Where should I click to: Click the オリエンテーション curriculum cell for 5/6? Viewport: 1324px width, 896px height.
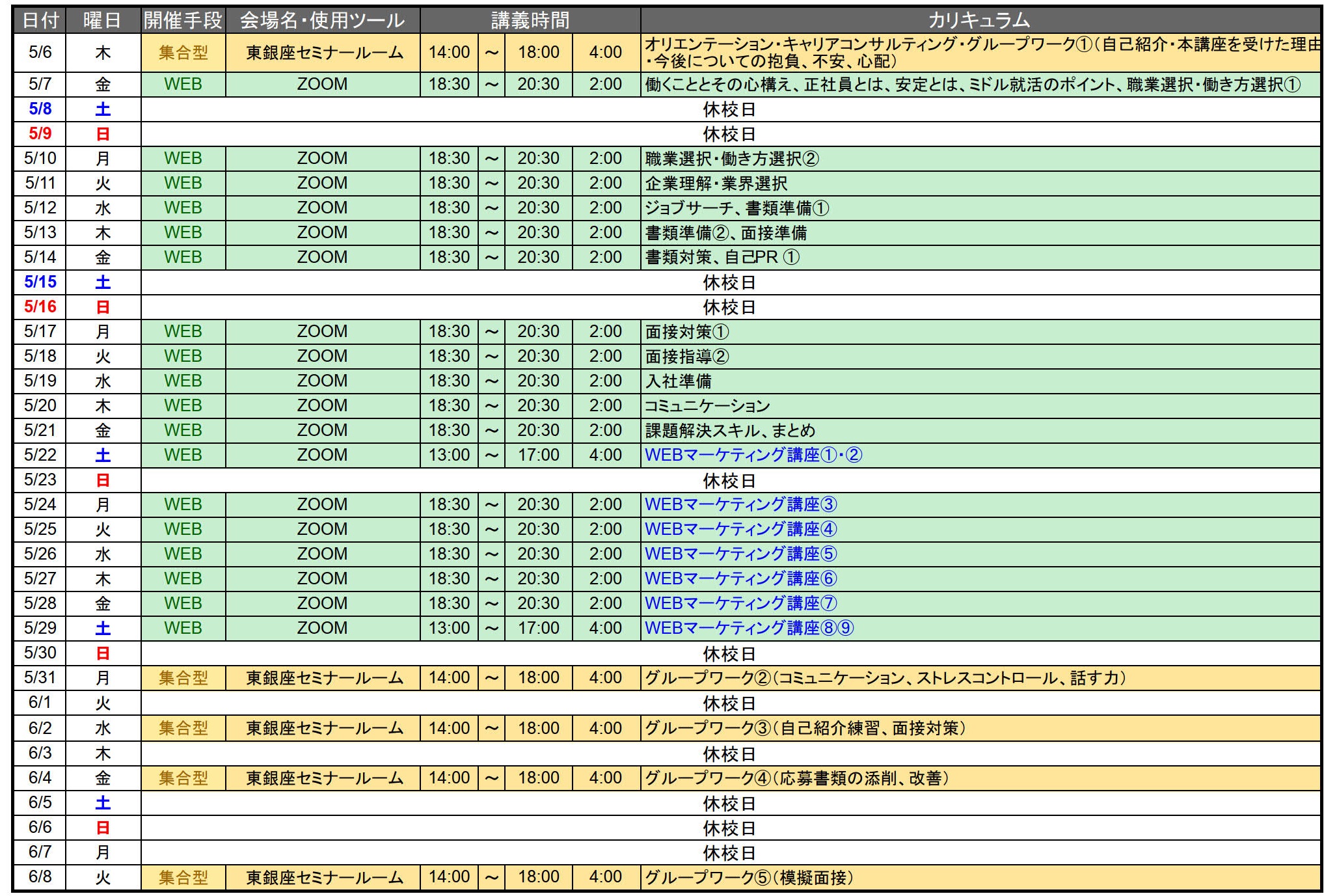tap(980, 53)
